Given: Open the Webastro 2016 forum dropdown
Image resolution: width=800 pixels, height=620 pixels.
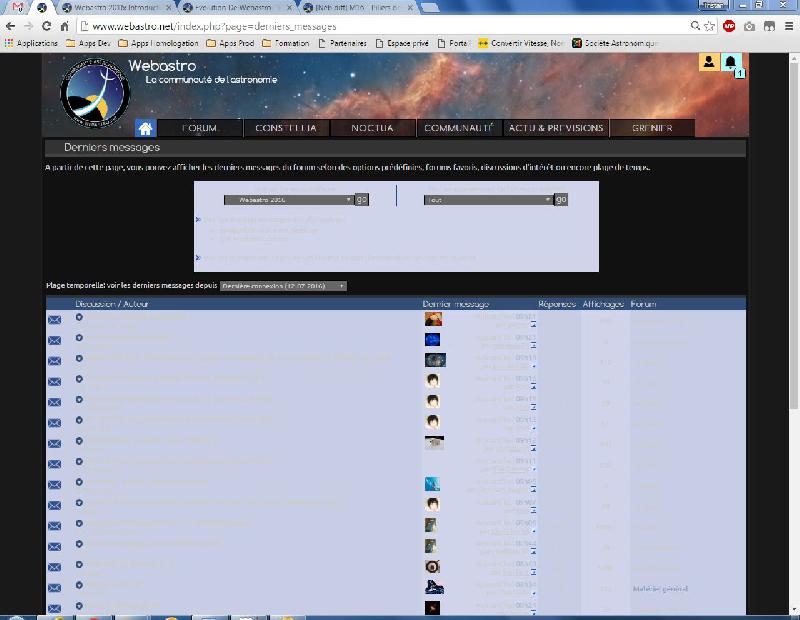Looking at the screenshot, I should pos(288,200).
